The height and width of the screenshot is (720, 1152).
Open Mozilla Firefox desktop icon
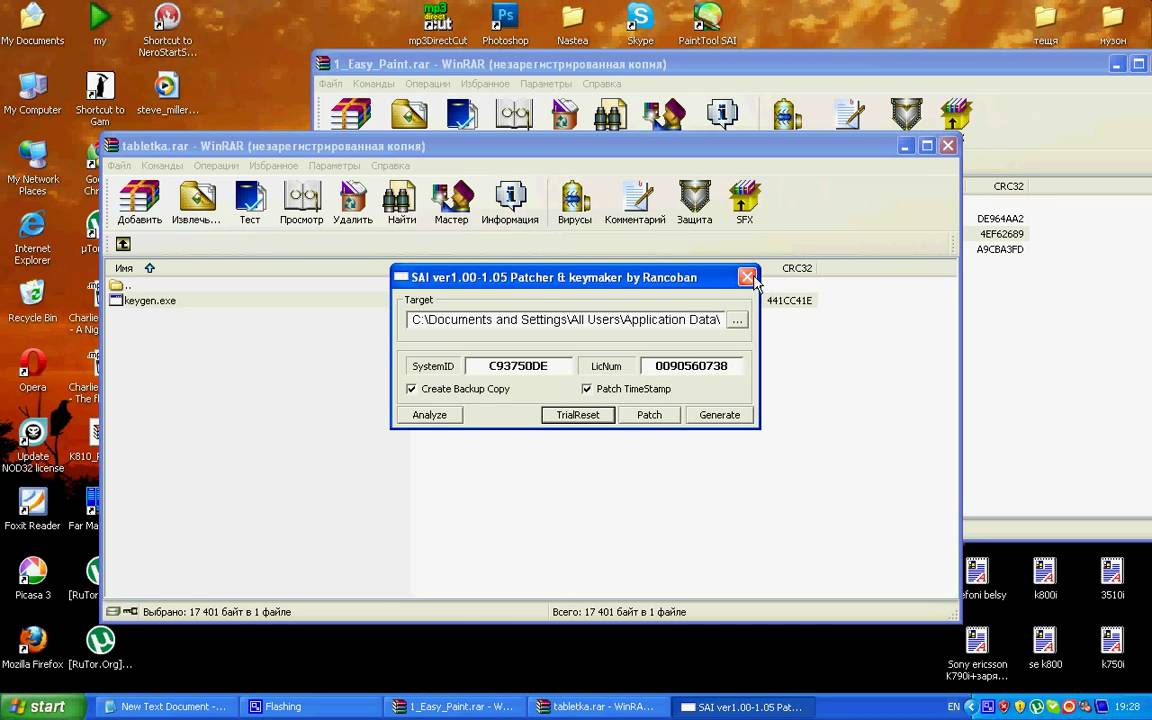coord(32,648)
